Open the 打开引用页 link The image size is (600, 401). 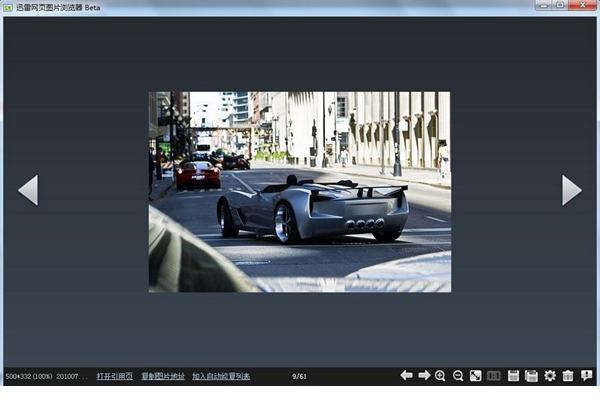pos(115,376)
